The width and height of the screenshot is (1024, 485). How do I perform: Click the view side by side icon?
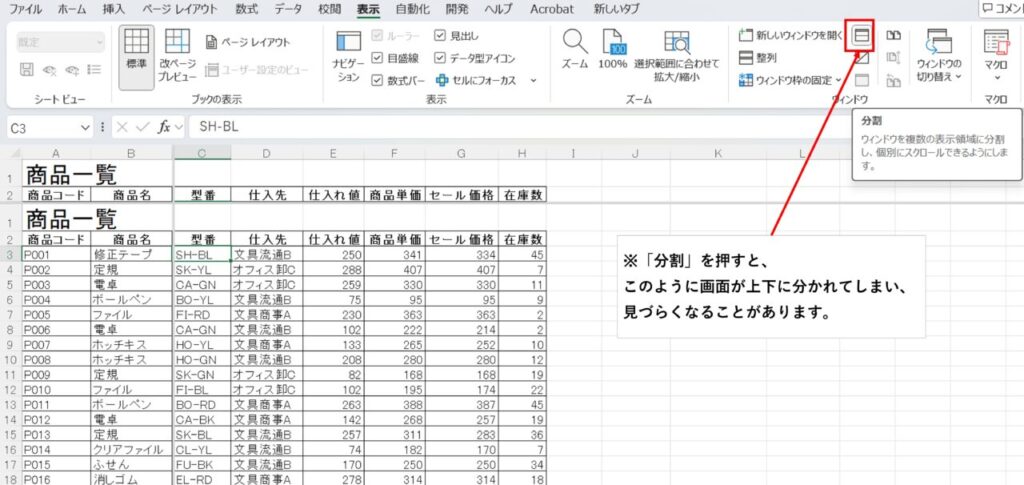893,36
